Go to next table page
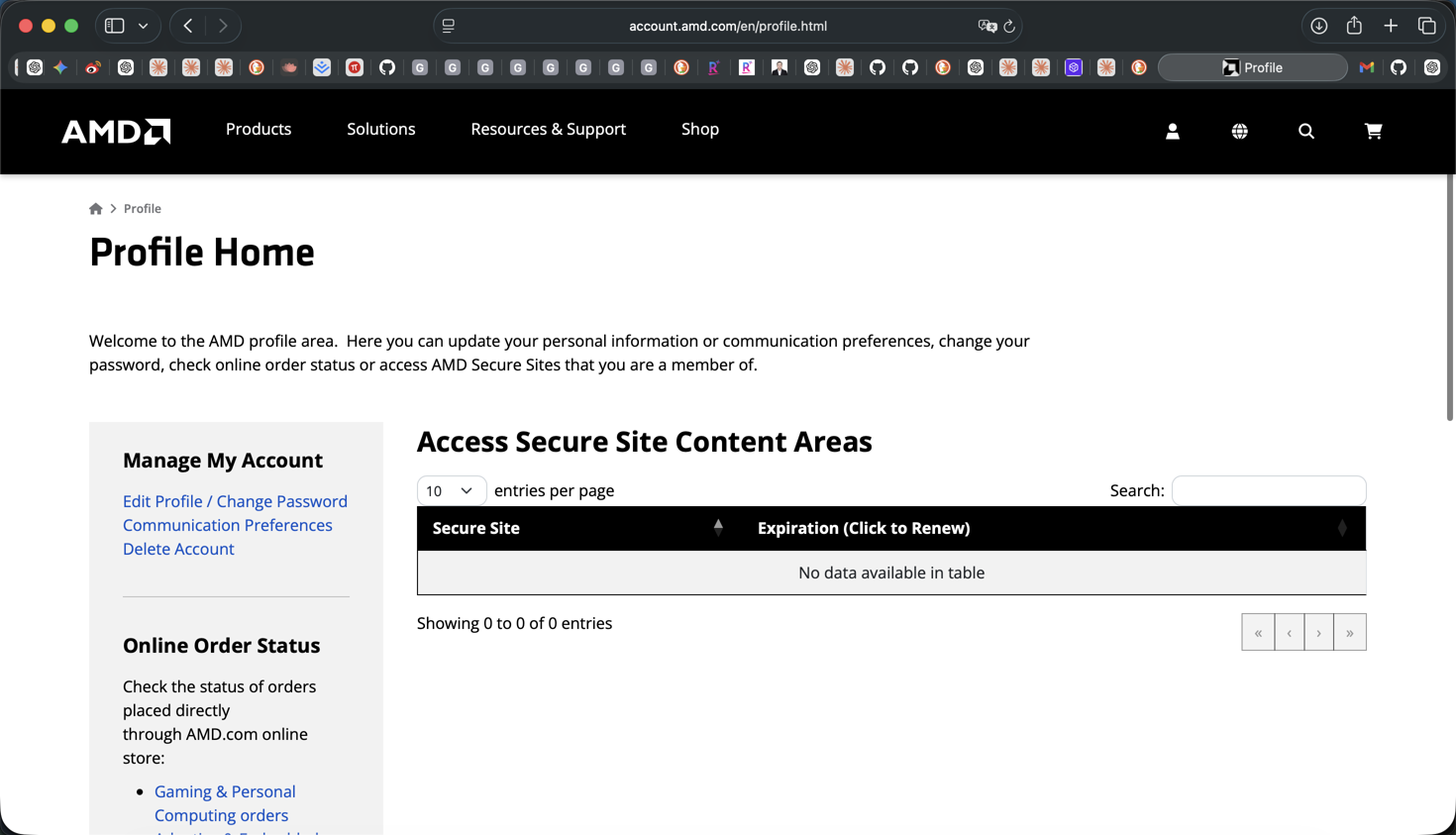 1319,632
